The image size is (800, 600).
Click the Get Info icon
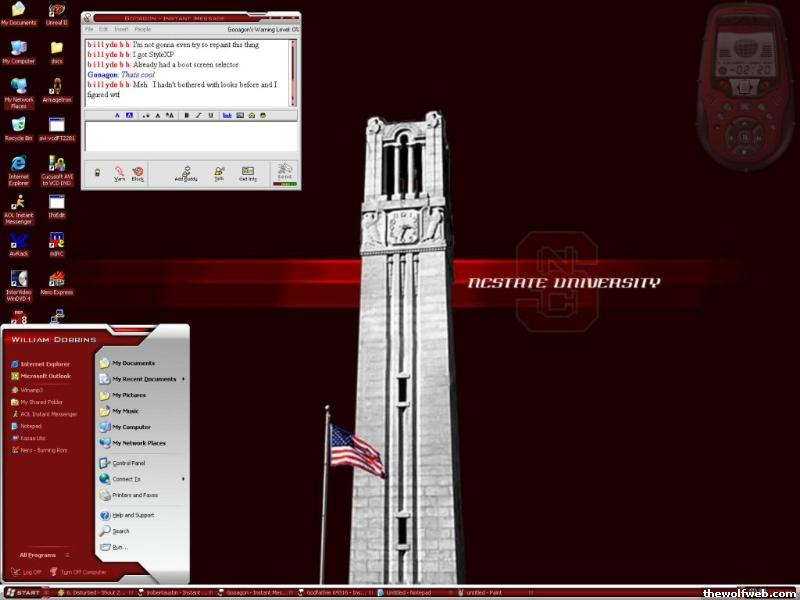248,172
